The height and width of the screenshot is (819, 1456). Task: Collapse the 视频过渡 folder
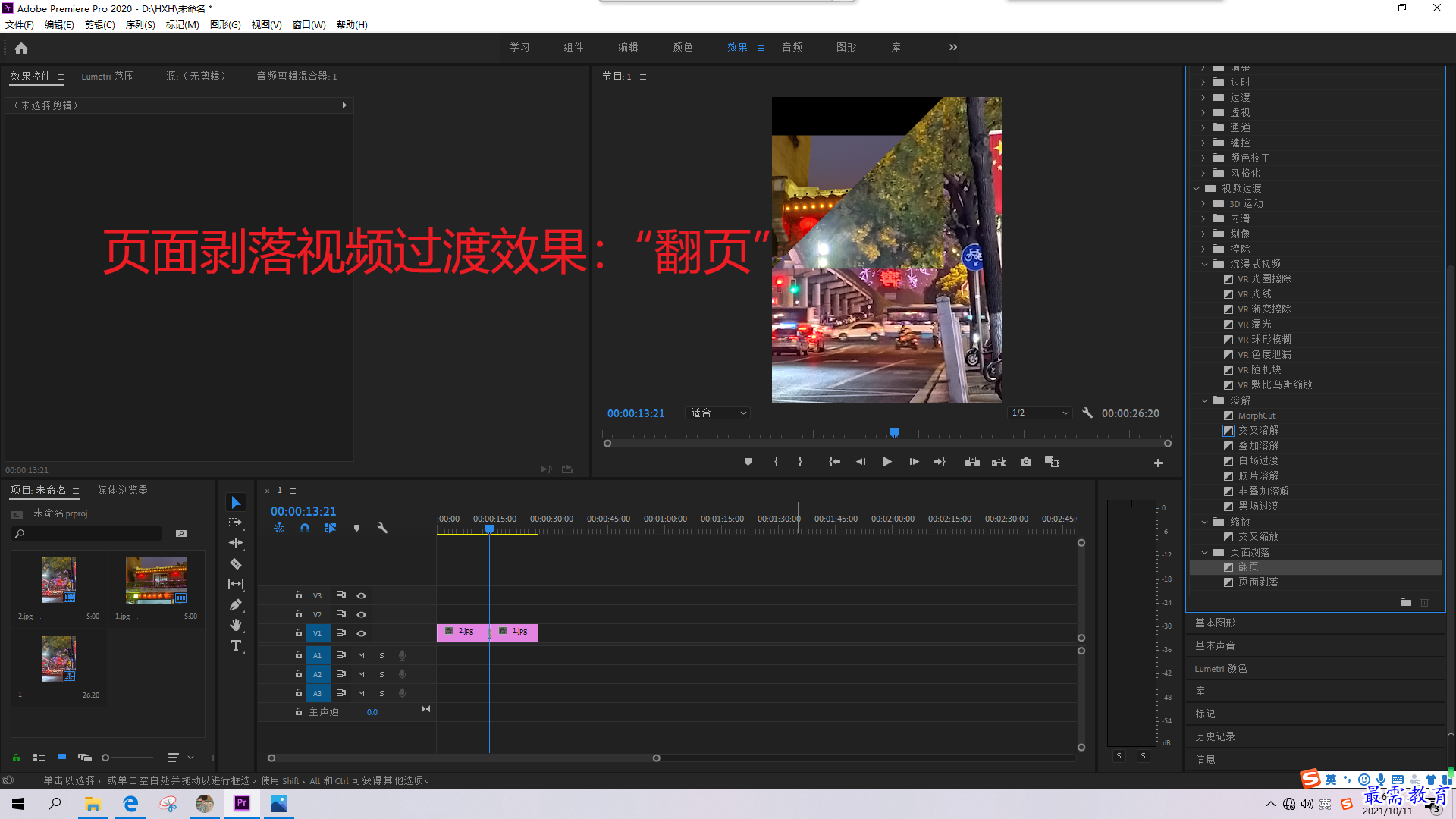[1196, 188]
